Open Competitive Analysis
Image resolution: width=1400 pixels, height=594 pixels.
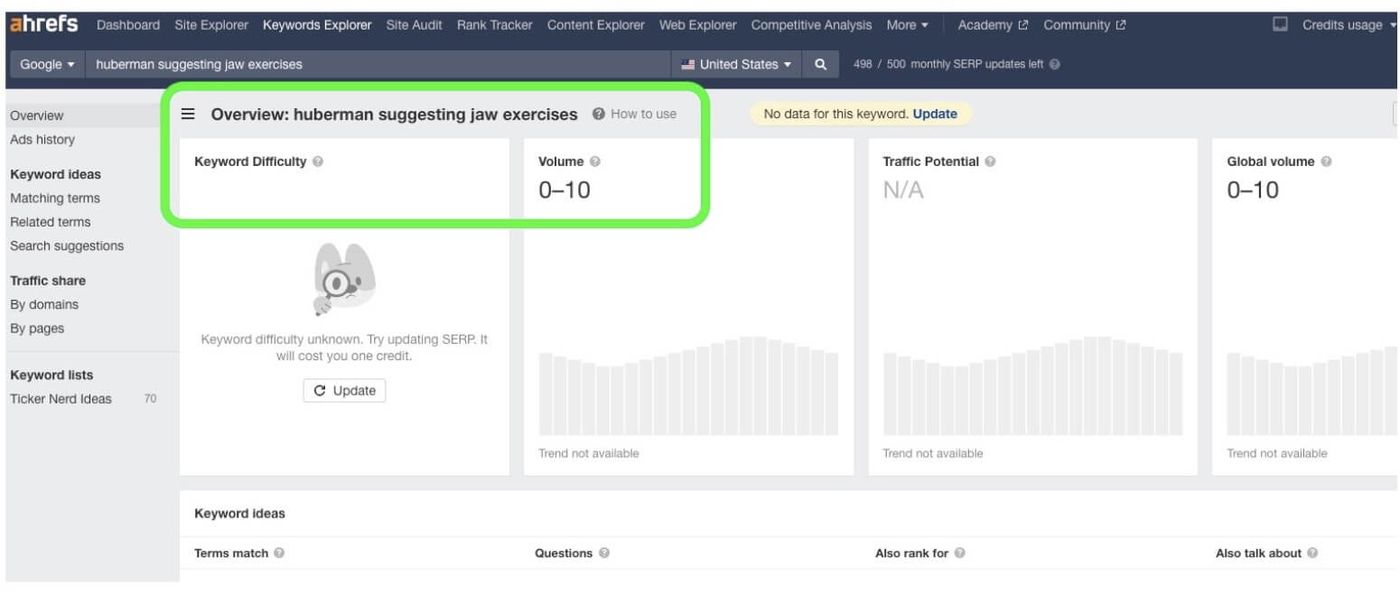(811, 25)
